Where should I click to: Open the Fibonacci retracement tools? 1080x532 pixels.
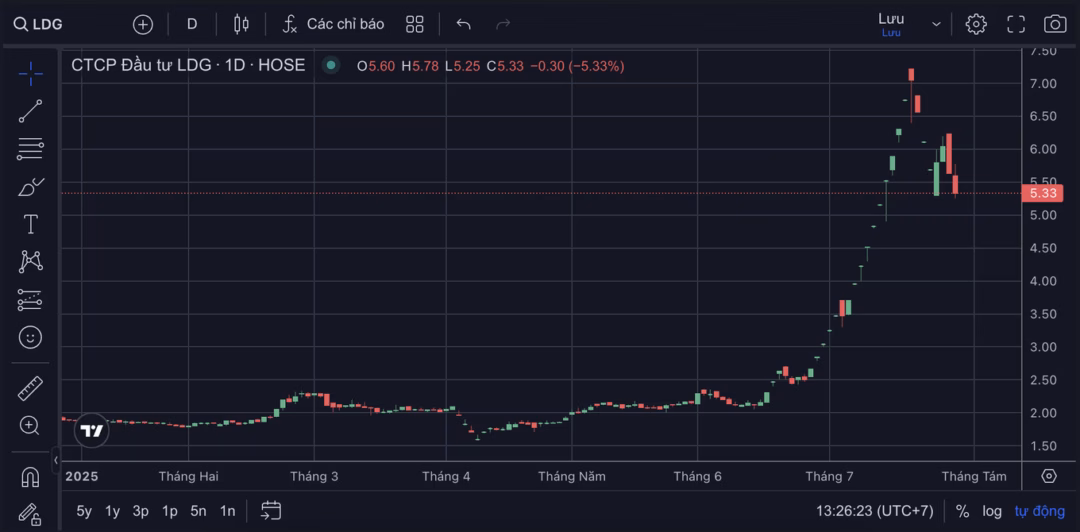[30, 149]
